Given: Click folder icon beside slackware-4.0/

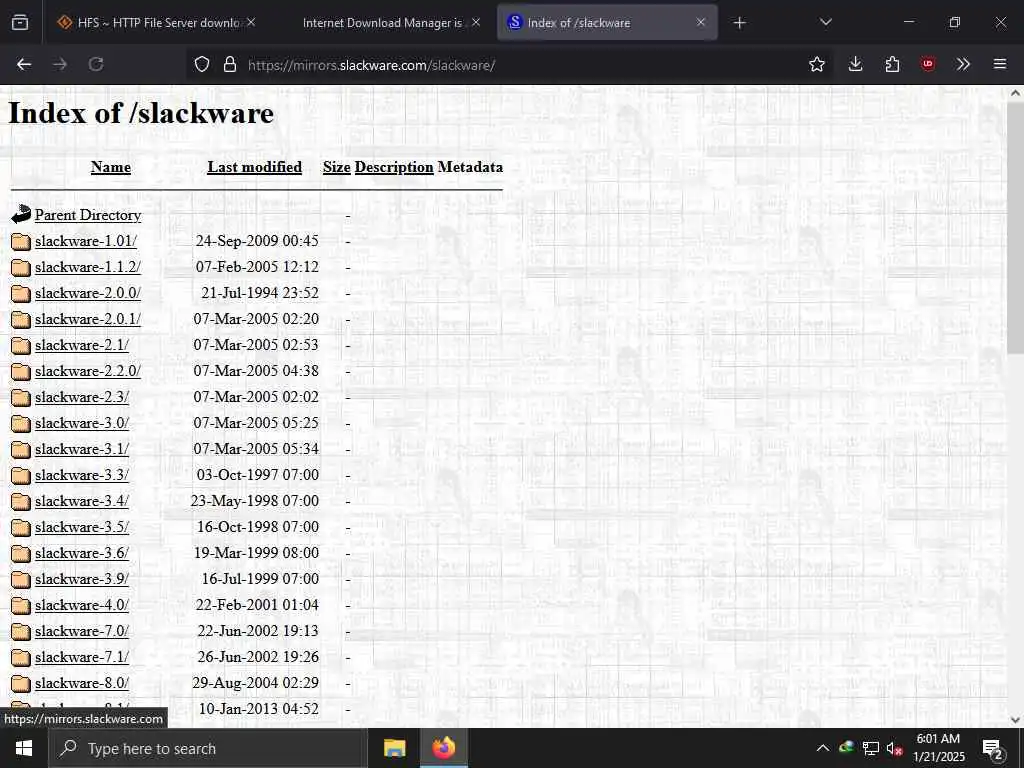Looking at the screenshot, I should click(x=21, y=605).
